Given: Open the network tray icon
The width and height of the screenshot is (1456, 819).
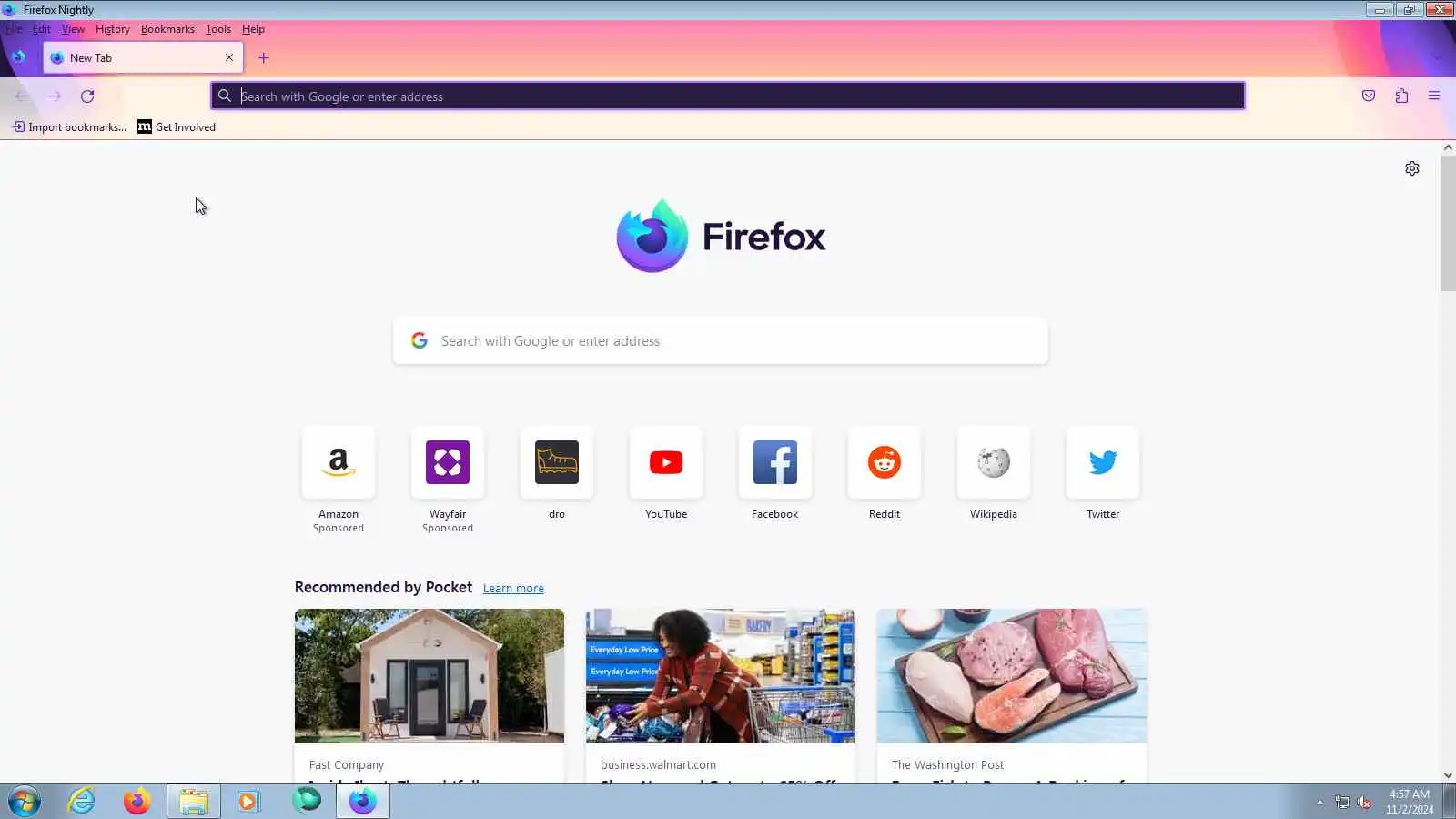Looking at the screenshot, I should [1342, 802].
